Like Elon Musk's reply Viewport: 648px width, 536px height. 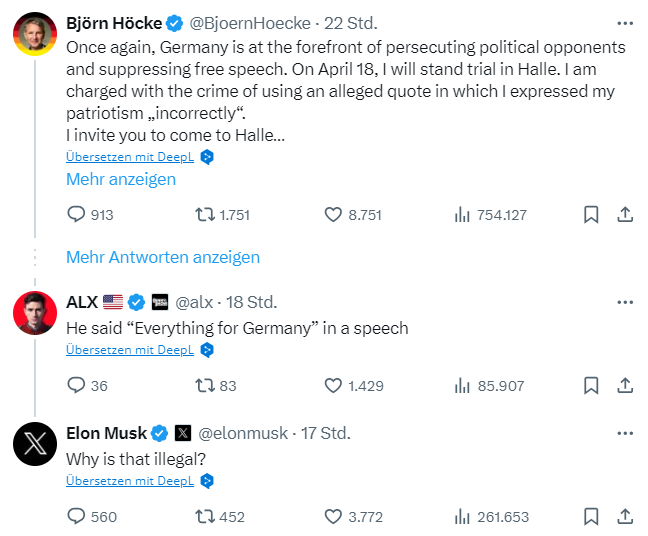[x=335, y=516]
